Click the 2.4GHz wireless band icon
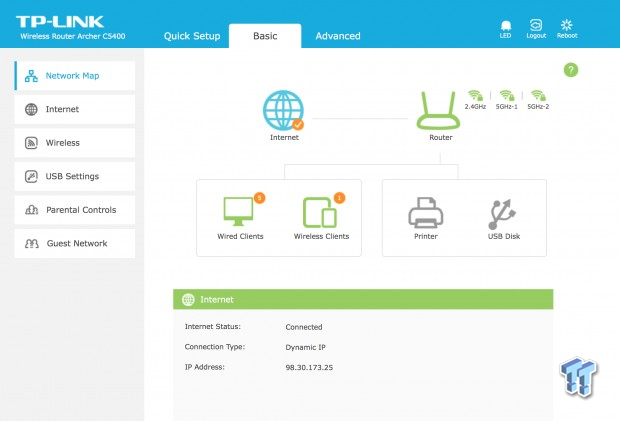 [x=475, y=95]
